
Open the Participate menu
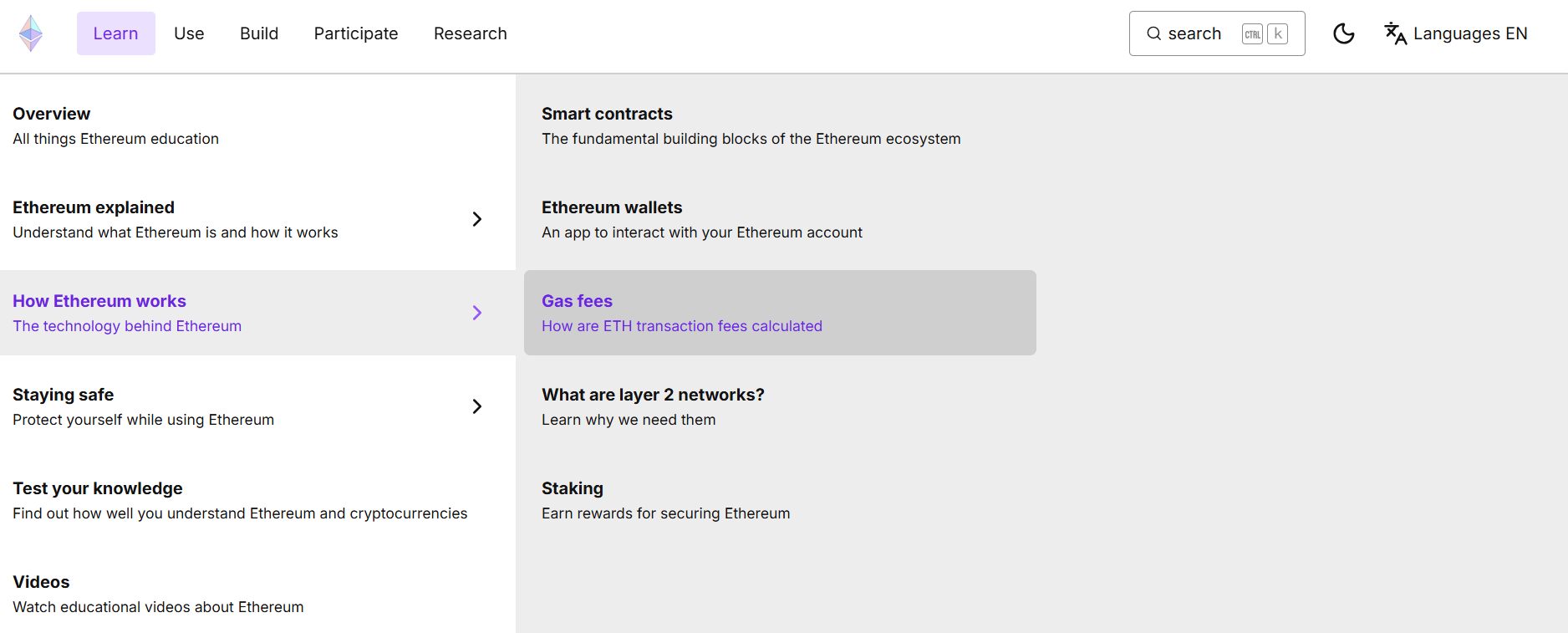click(356, 33)
